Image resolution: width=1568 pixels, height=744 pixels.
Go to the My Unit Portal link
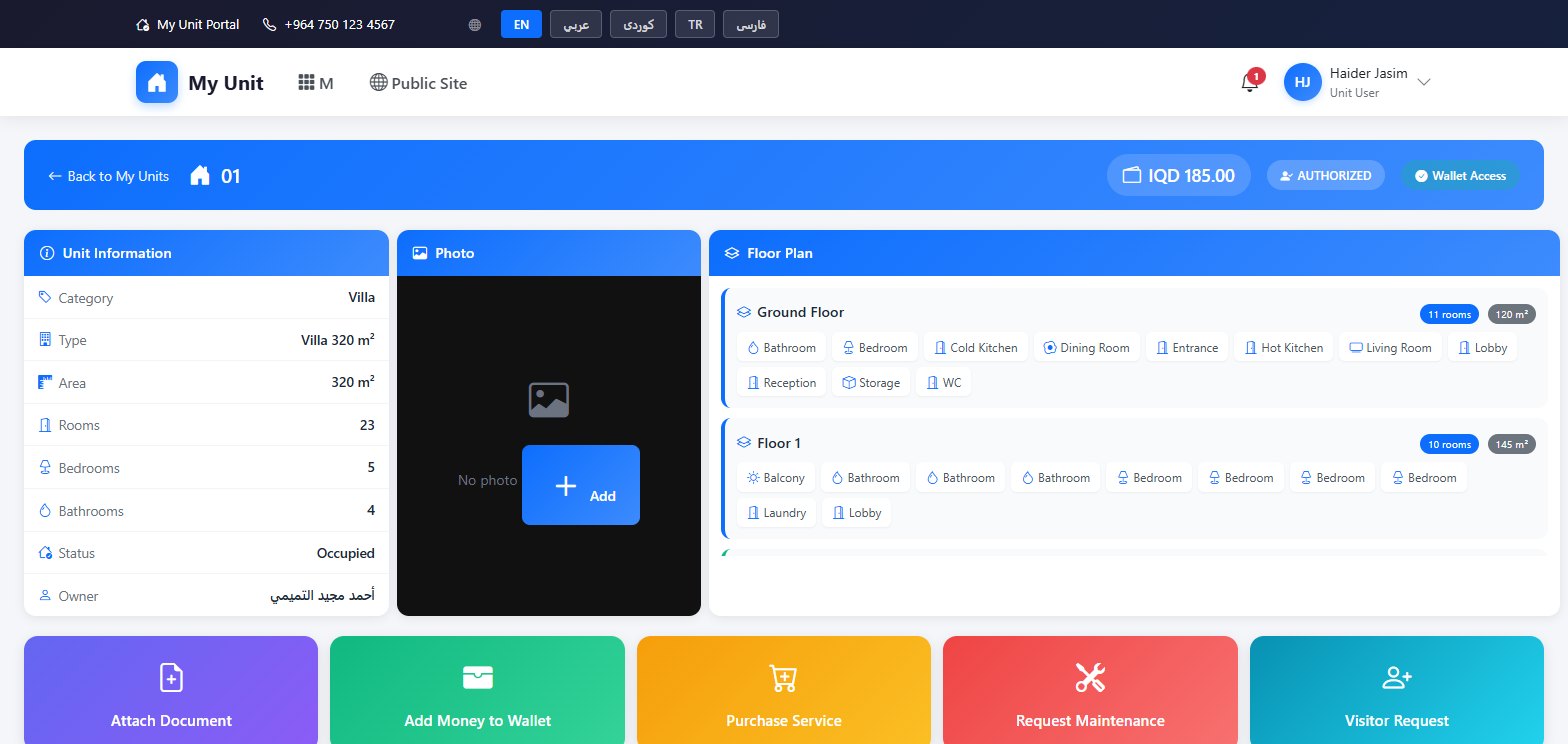click(187, 24)
